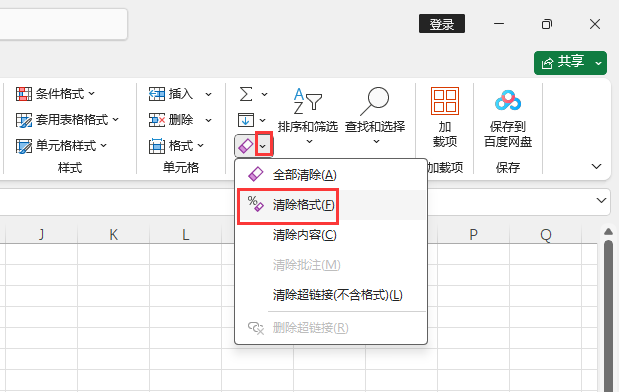Collapse the ribbon with the chevron

[596, 167]
